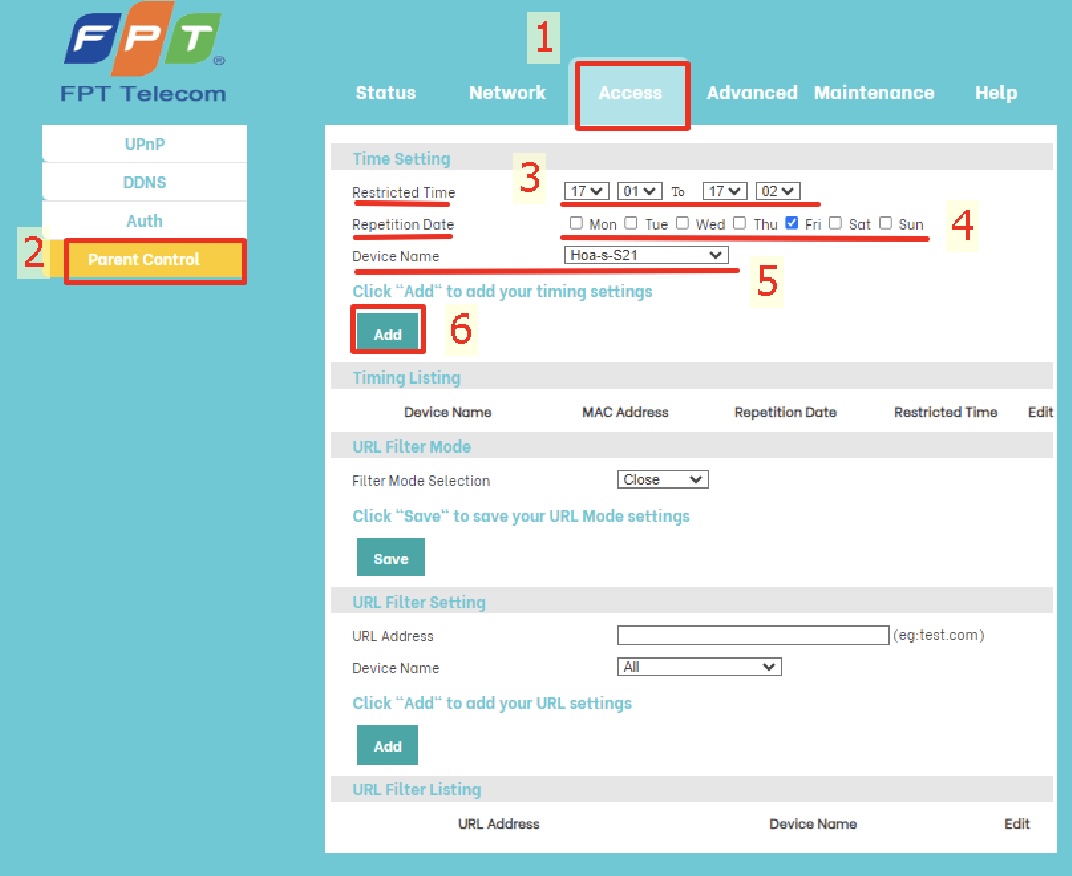The height and width of the screenshot is (876, 1072).
Task: Open the Status tab
Action: tap(385, 93)
